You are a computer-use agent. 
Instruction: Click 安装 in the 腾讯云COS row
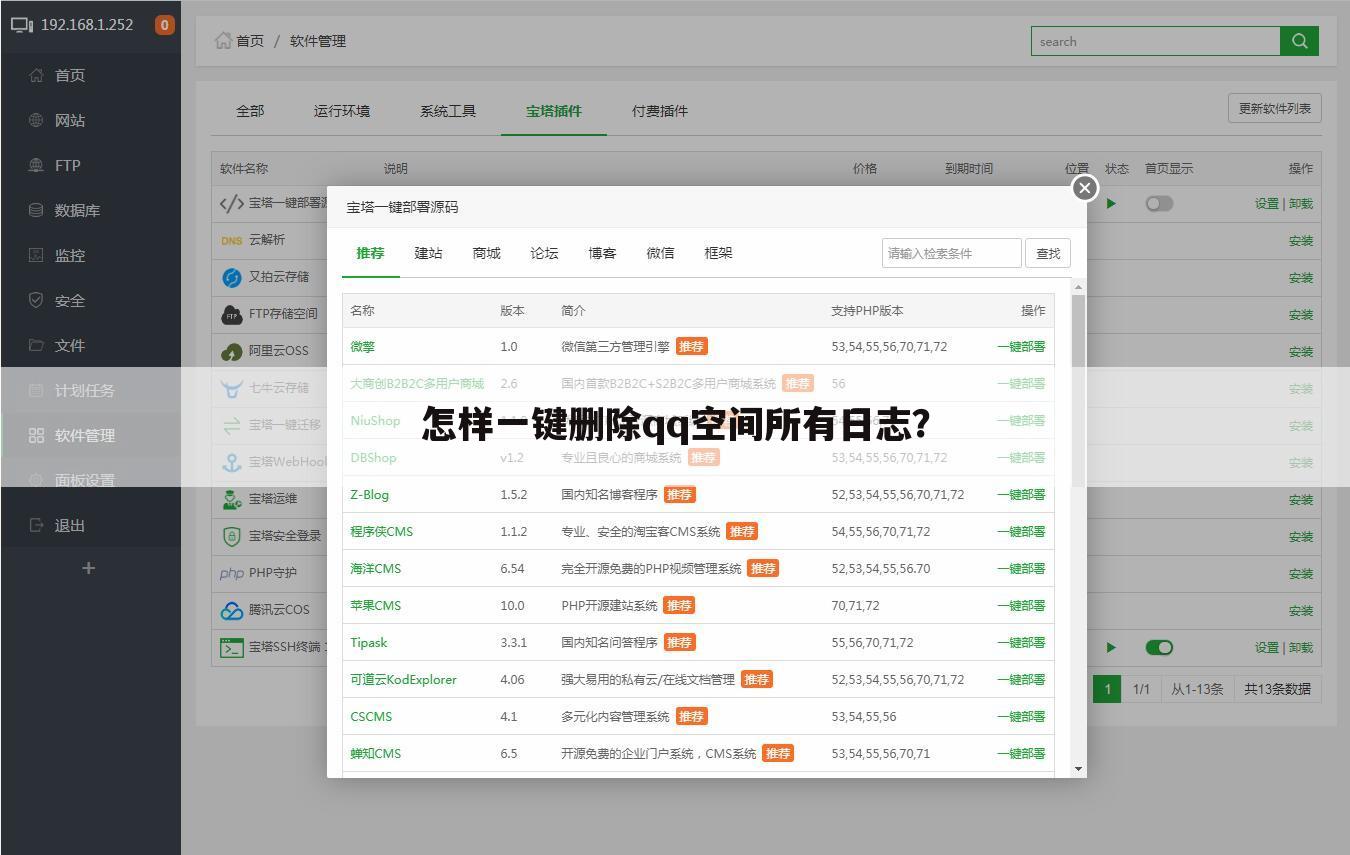1301,611
